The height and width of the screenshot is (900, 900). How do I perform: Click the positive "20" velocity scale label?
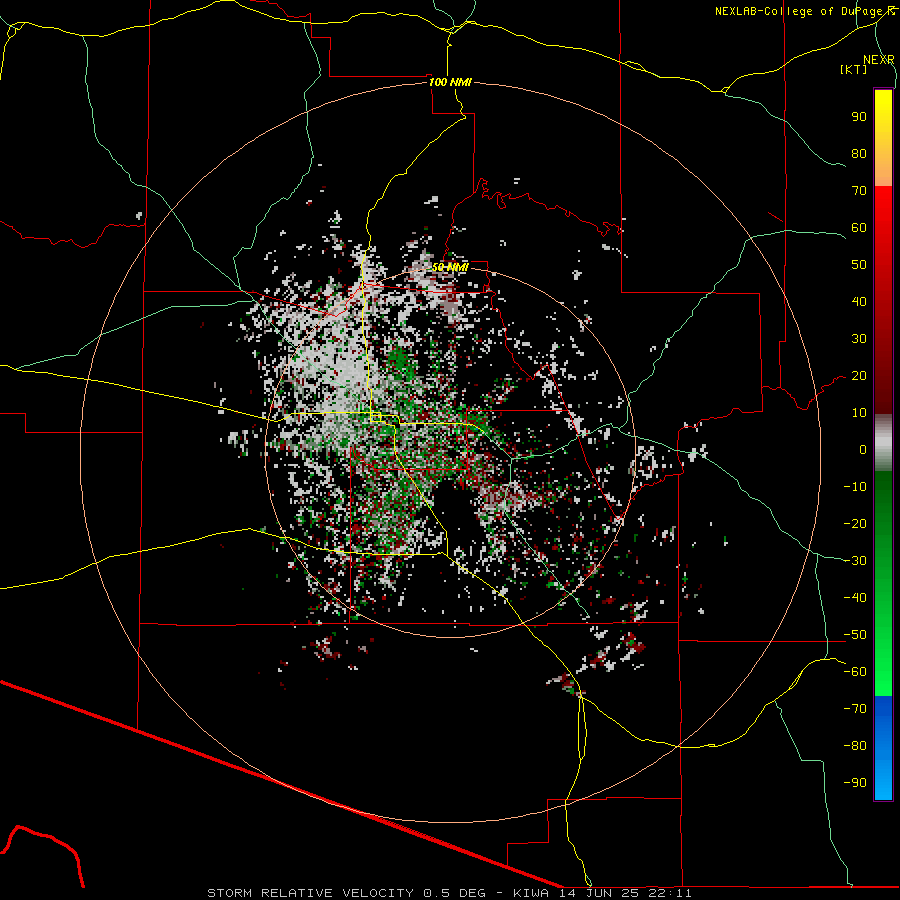coord(859,375)
